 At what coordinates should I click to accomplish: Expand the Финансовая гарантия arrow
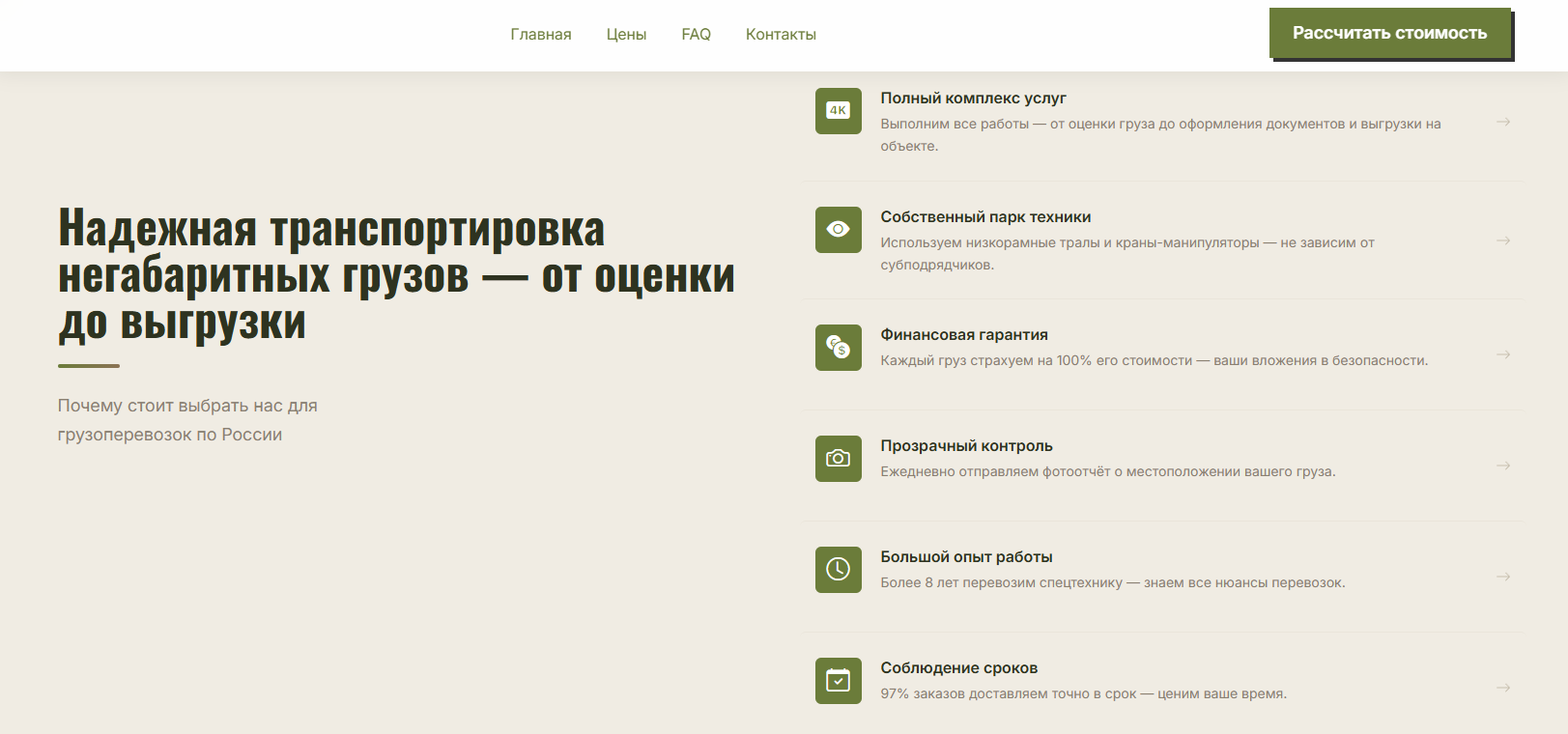point(1503,354)
